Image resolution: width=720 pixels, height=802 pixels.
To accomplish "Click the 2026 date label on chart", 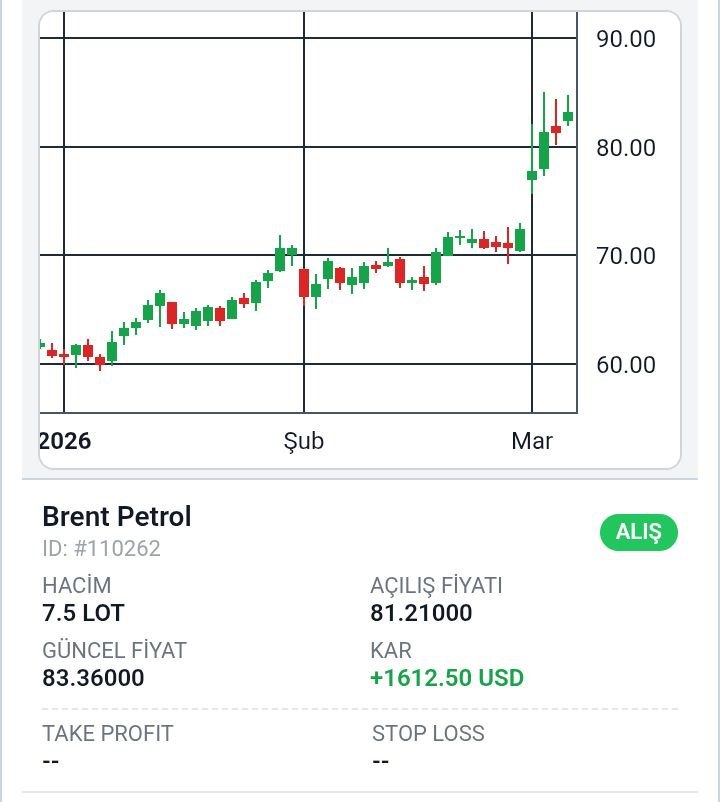I will coord(65,441).
